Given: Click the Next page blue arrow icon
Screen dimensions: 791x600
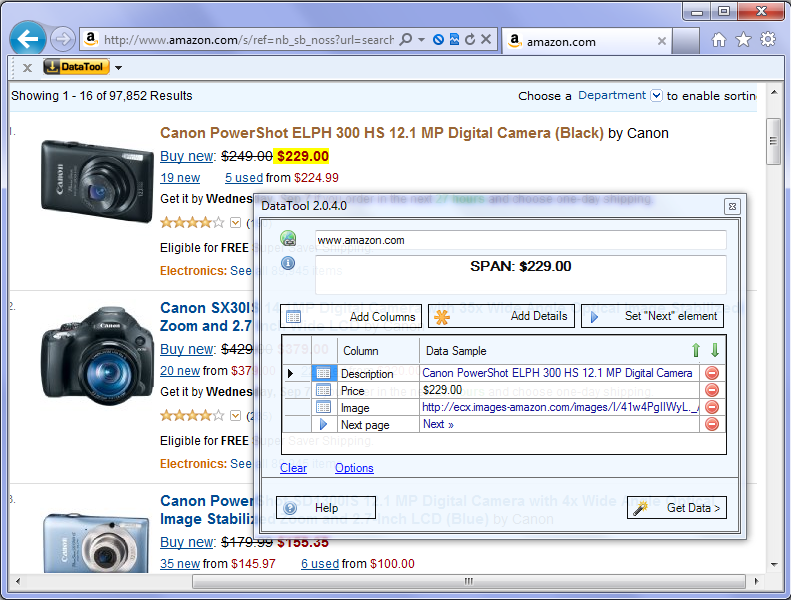Looking at the screenshot, I should click(x=323, y=424).
